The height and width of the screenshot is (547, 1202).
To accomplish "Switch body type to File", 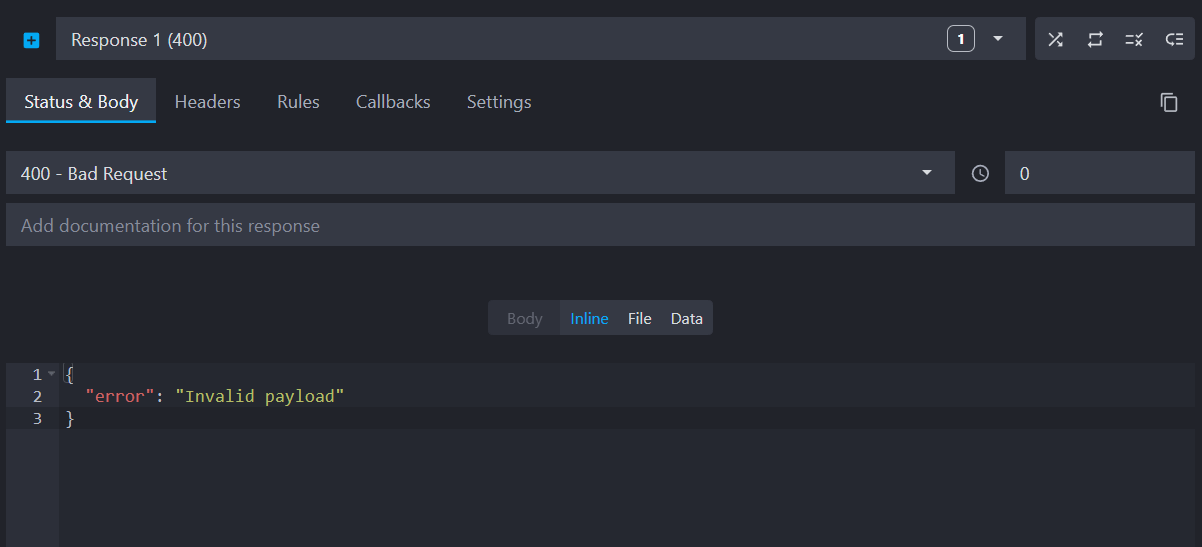I will [639, 318].
